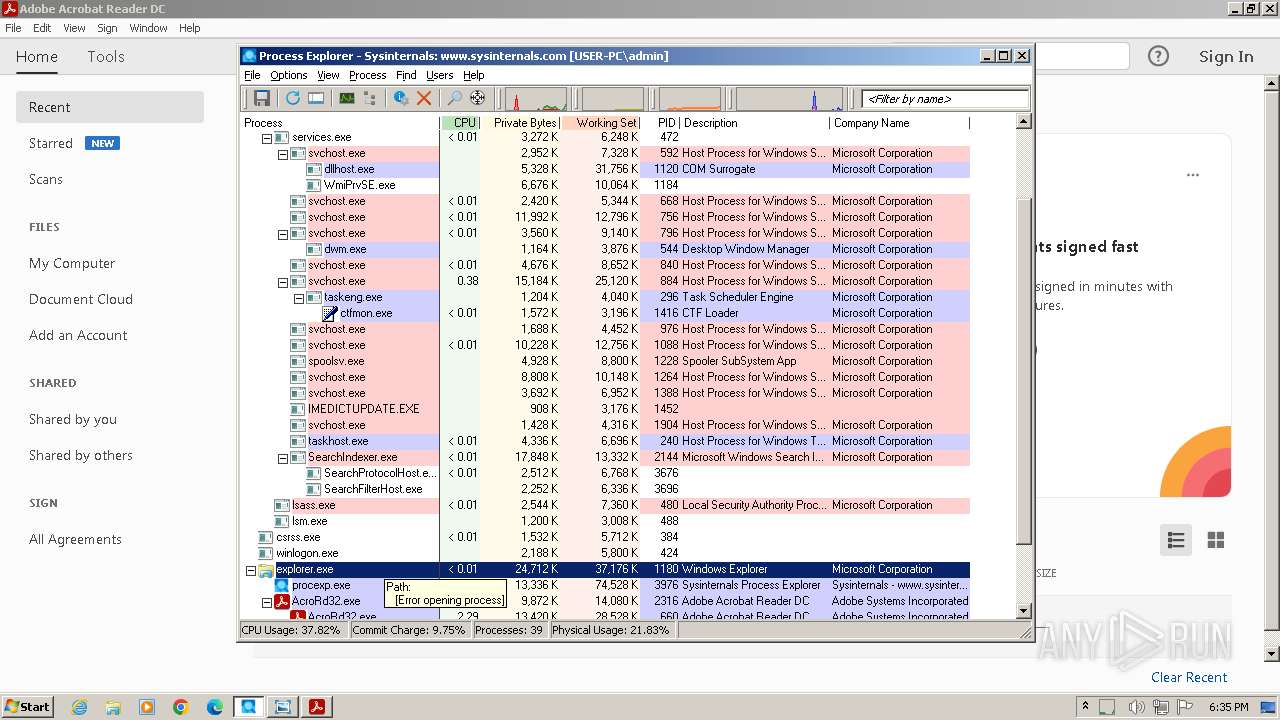Select the IMEDICTUPDATE.EXE process row
Image resolution: width=1280 pixels, height=720 pixels.
tap(606, 409)
